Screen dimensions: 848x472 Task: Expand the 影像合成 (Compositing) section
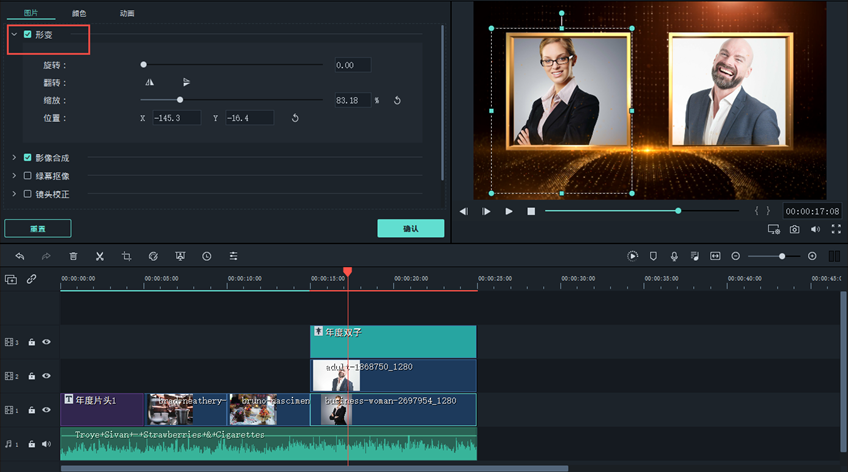[14, 158]
